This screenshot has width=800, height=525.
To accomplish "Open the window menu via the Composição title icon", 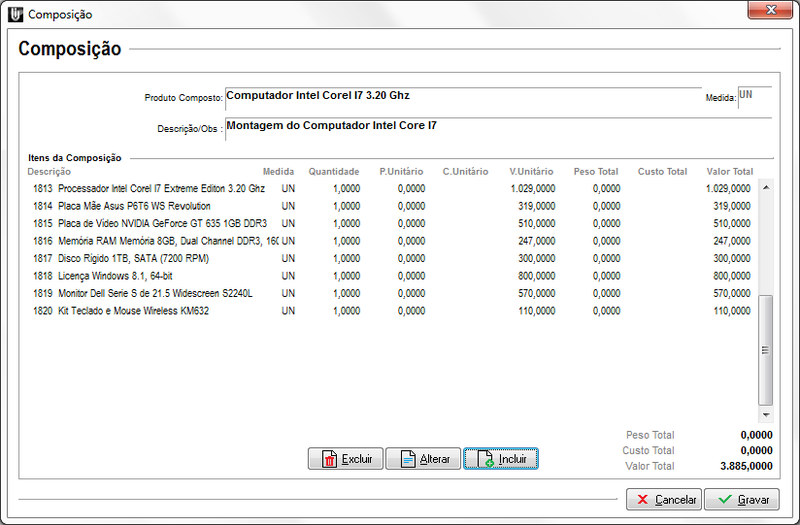I will (15, 14).
